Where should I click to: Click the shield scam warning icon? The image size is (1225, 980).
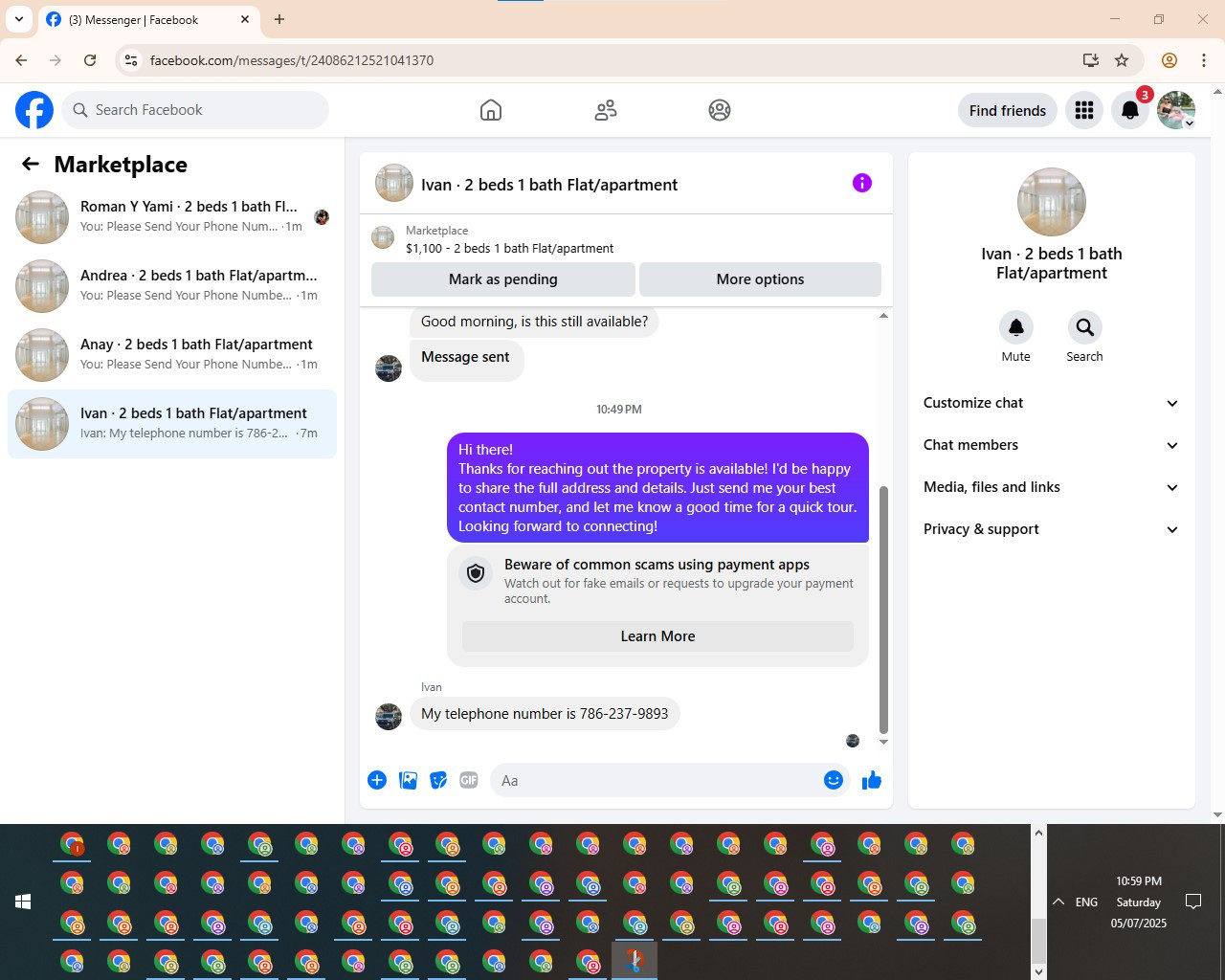(476, 573)
